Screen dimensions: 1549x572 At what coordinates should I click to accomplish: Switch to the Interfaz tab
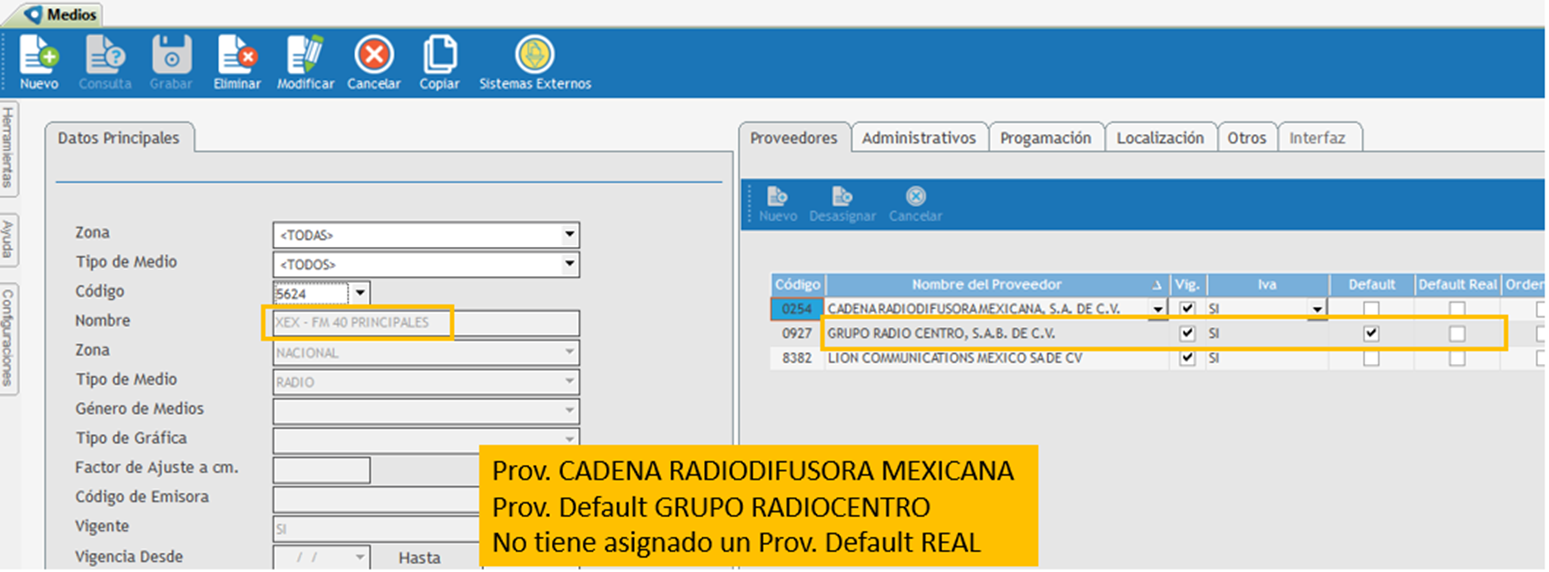[x=1318, y=138]
